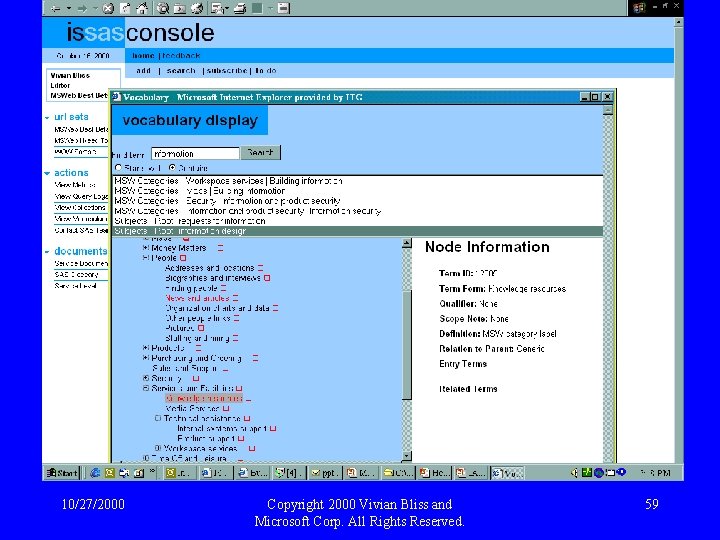This screenshot has height=540, width=720.
Task: Click red box beside Technical assistance
Action: click(247, 418)
